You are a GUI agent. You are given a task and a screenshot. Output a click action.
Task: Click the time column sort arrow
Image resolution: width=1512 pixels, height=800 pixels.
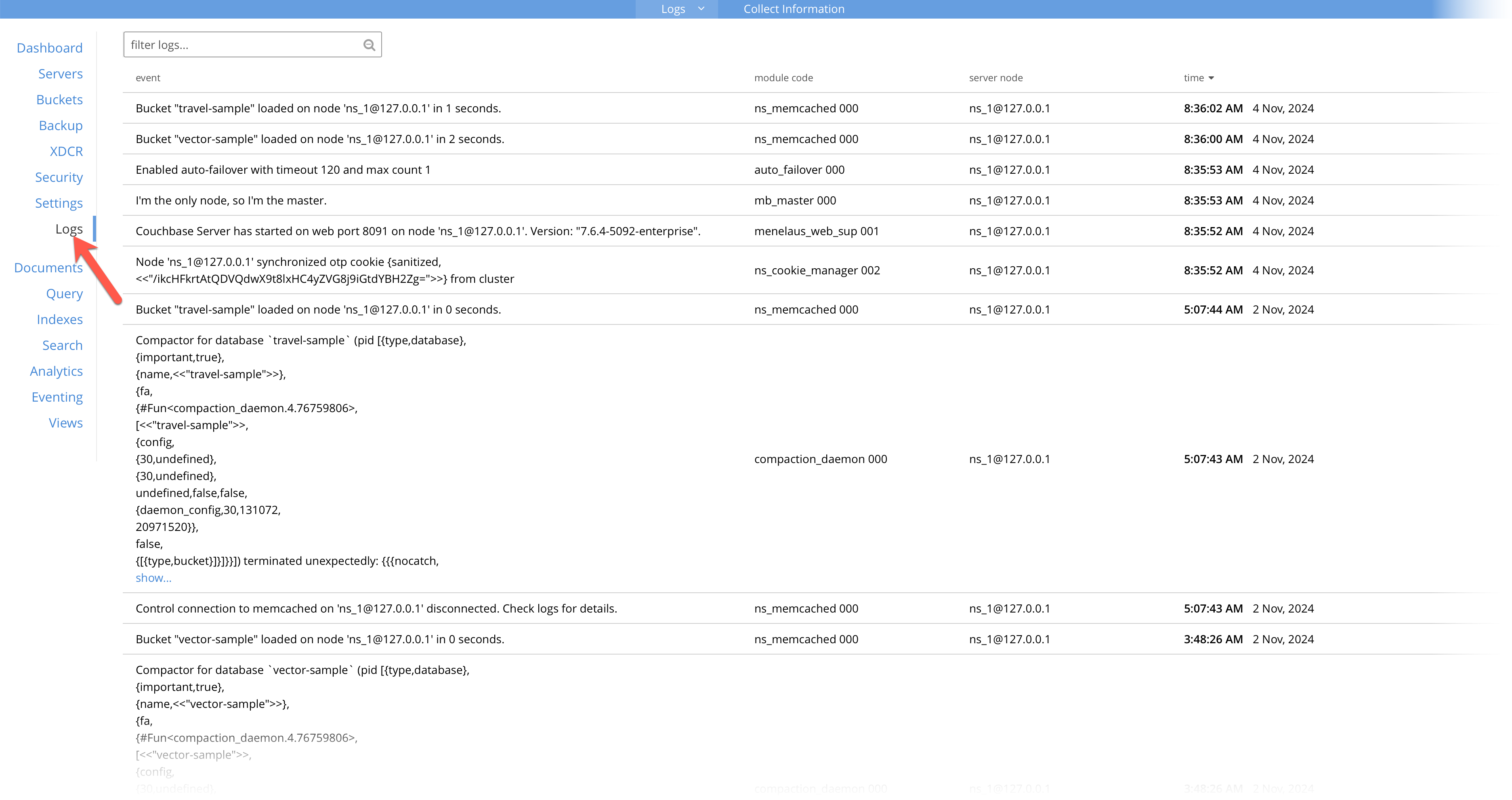(x=1212, y=78)
